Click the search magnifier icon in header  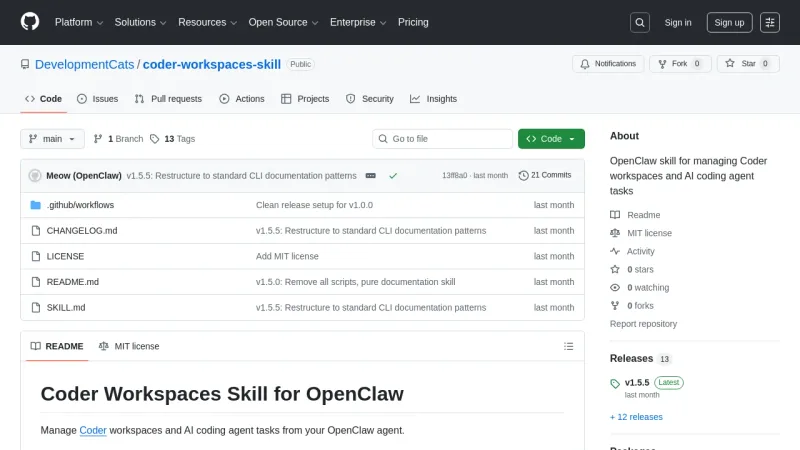[x=639, y=22]
